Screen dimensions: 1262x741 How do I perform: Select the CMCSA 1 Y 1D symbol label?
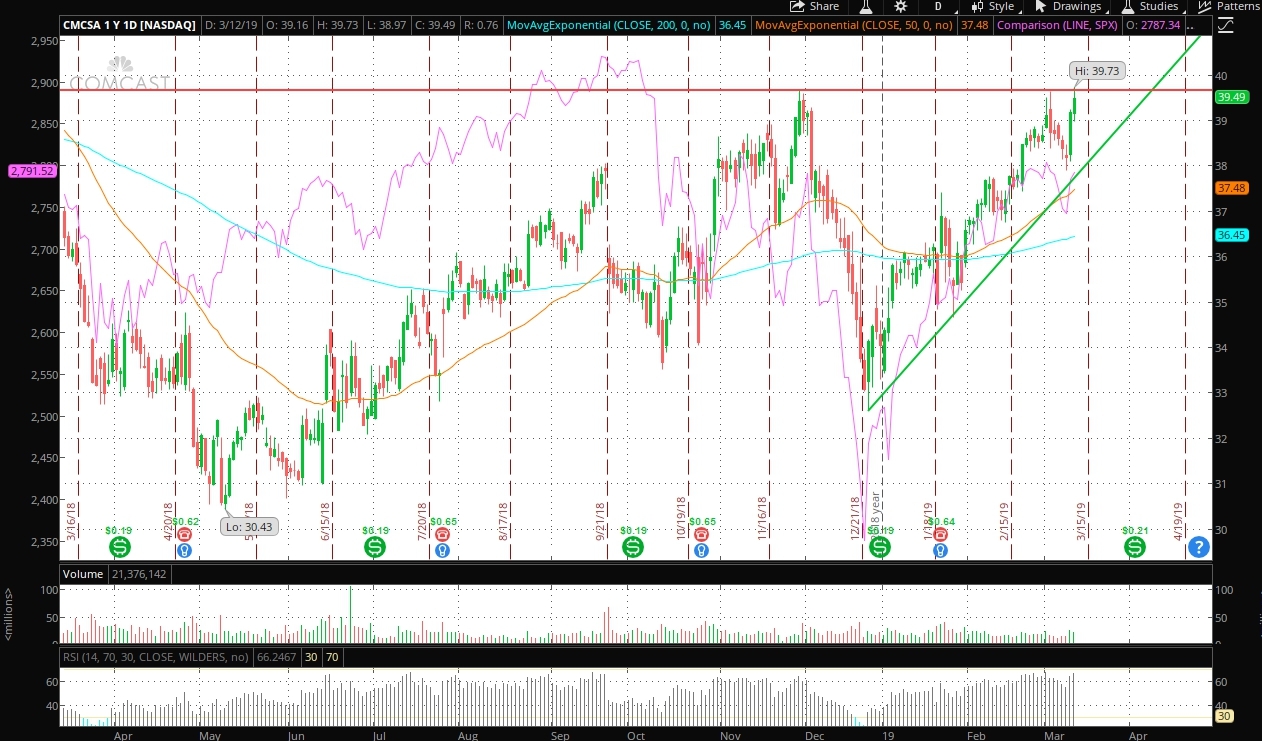pyautogui.click(x=130, y=24)
